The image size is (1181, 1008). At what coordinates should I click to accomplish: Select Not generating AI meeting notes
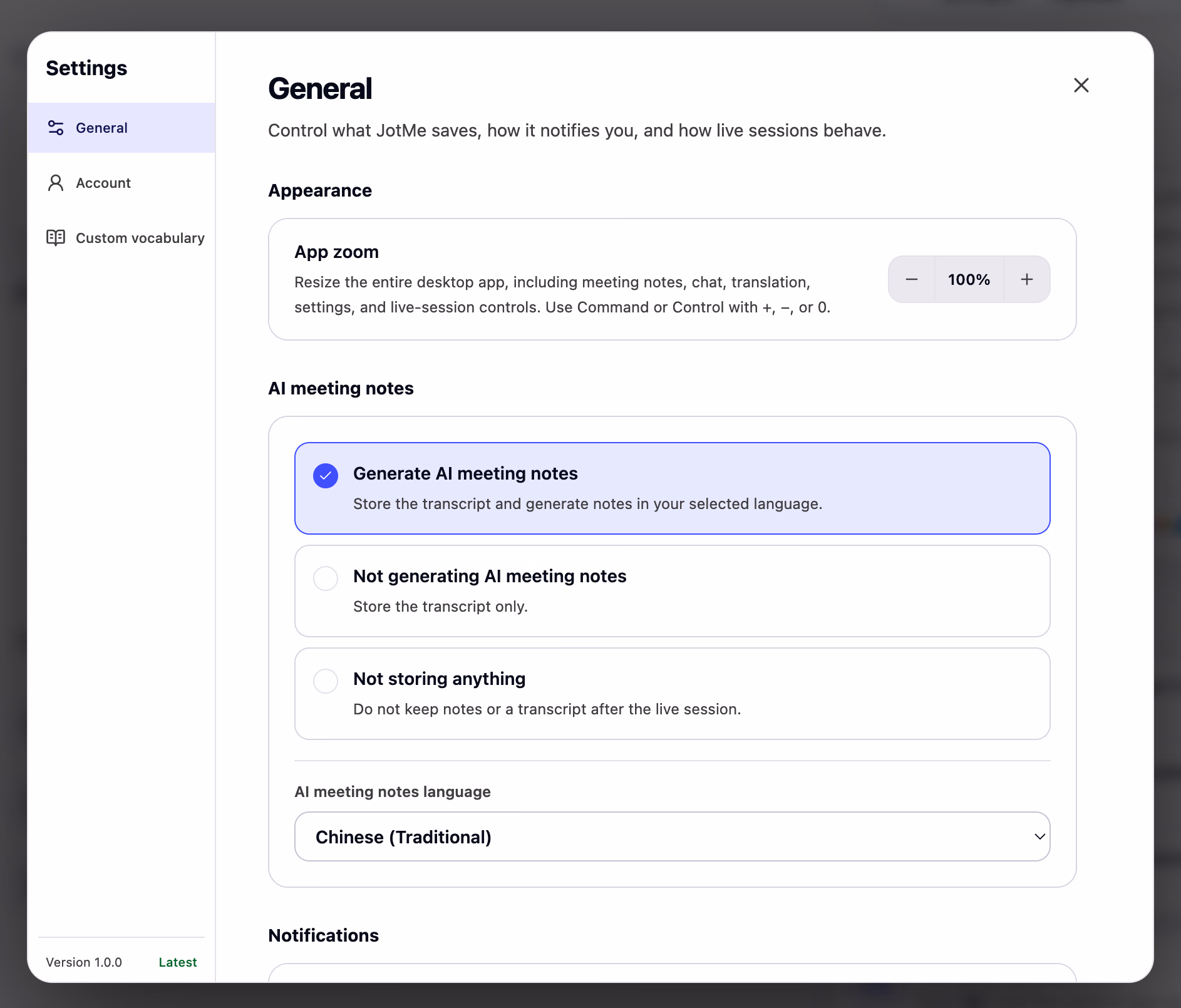click(673, 591)
